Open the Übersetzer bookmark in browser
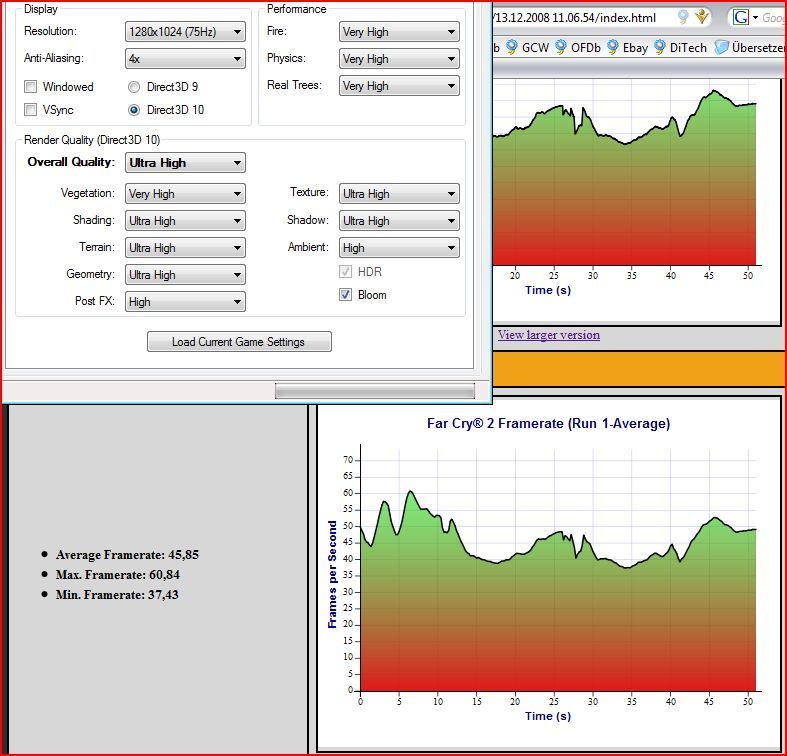The image size is (787, 756). (x=750, y=48)
